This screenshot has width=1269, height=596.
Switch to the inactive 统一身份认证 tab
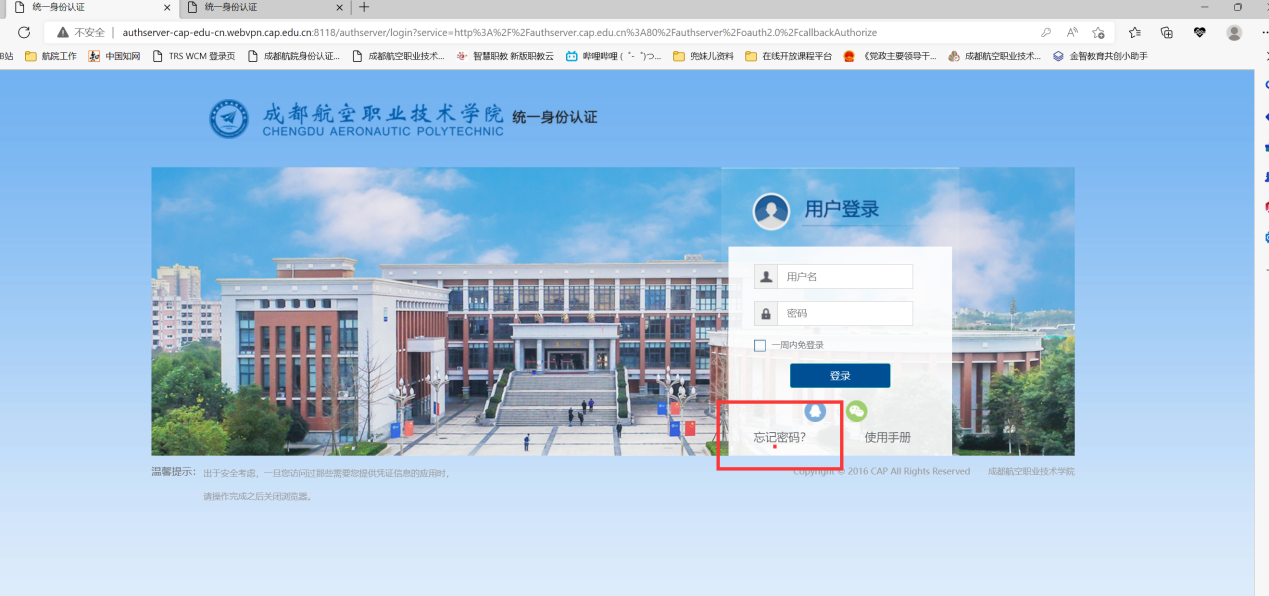tap(267, 7)
